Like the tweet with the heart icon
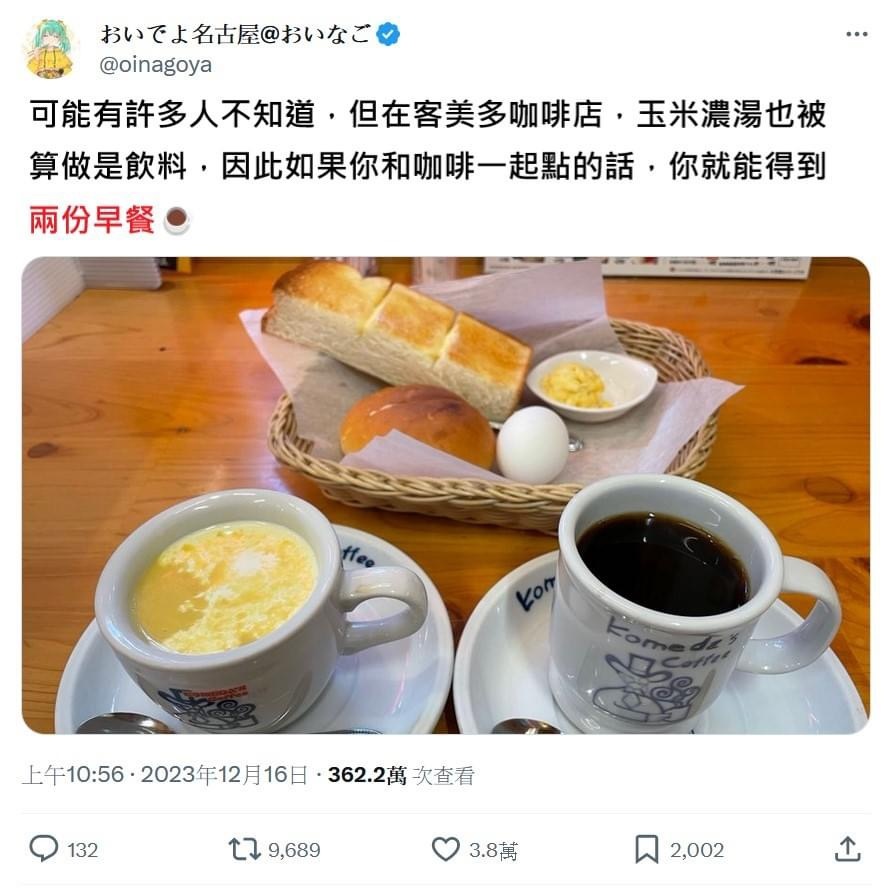The height and width of the screenshot is (888, 889). [446, 849]
